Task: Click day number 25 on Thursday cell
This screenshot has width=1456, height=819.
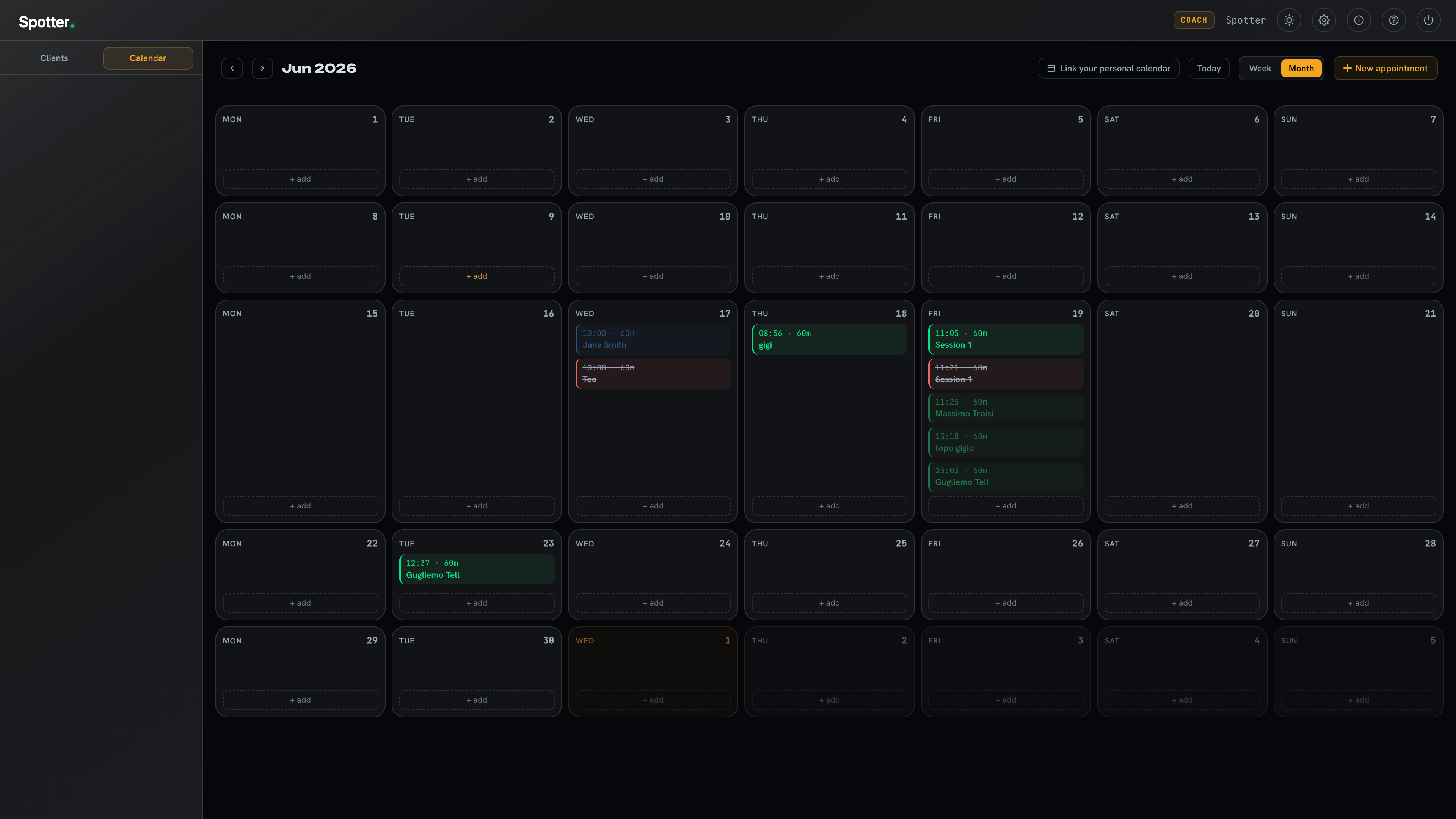Action: (901, 544)
